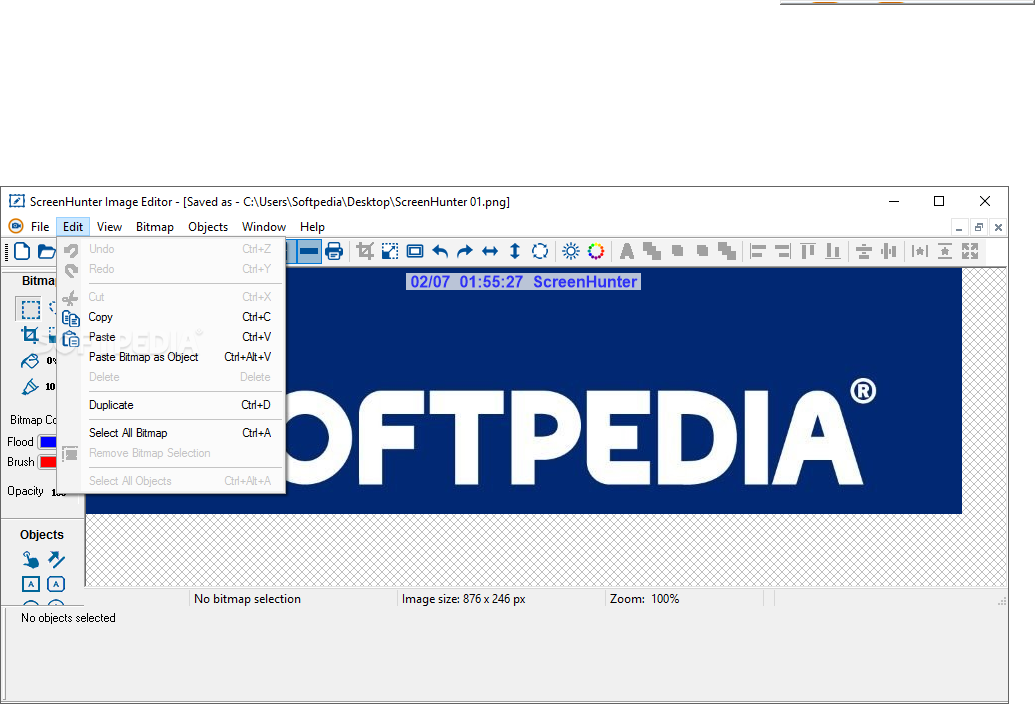Click the timestamp ScreenHunter caption on image
The width and height of the screenshot is (1035, 704).
click(x=523, y=282)
